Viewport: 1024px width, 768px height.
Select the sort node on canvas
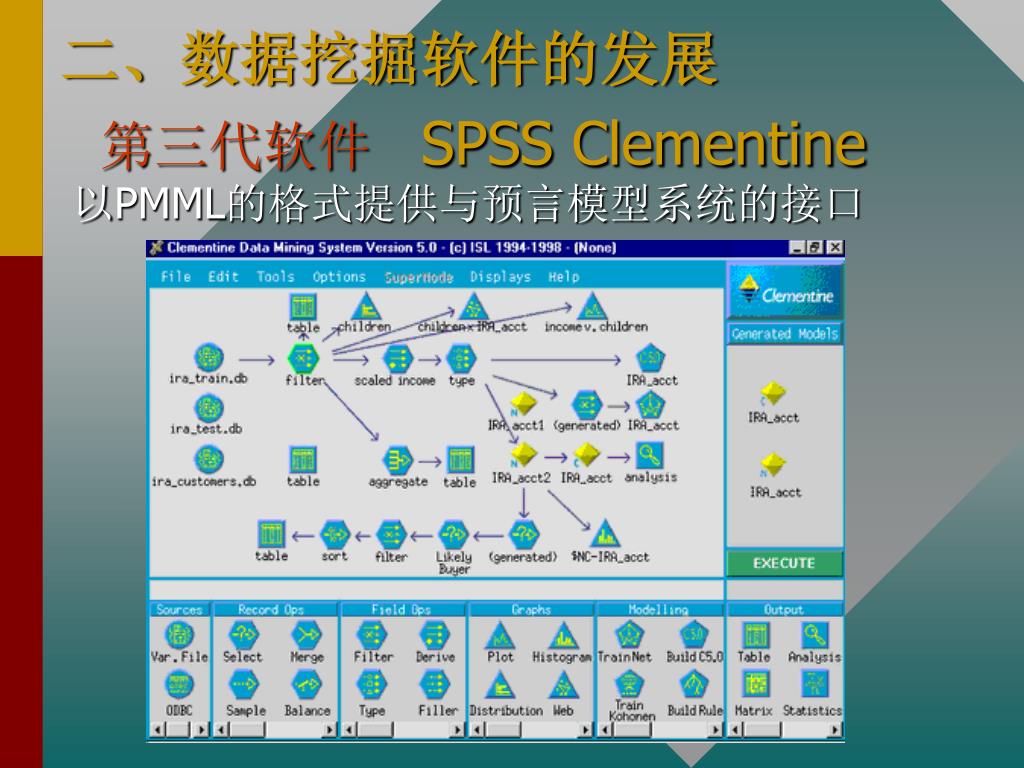[x=335, y=535]
